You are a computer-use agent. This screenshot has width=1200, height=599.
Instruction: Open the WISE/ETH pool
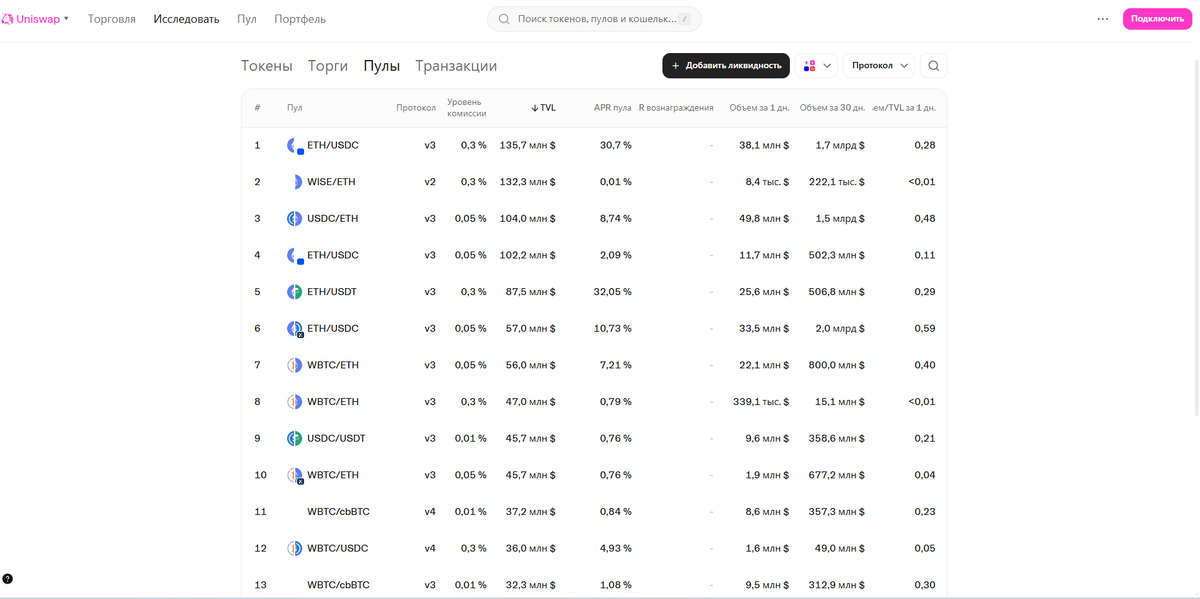tap(594, 182)
